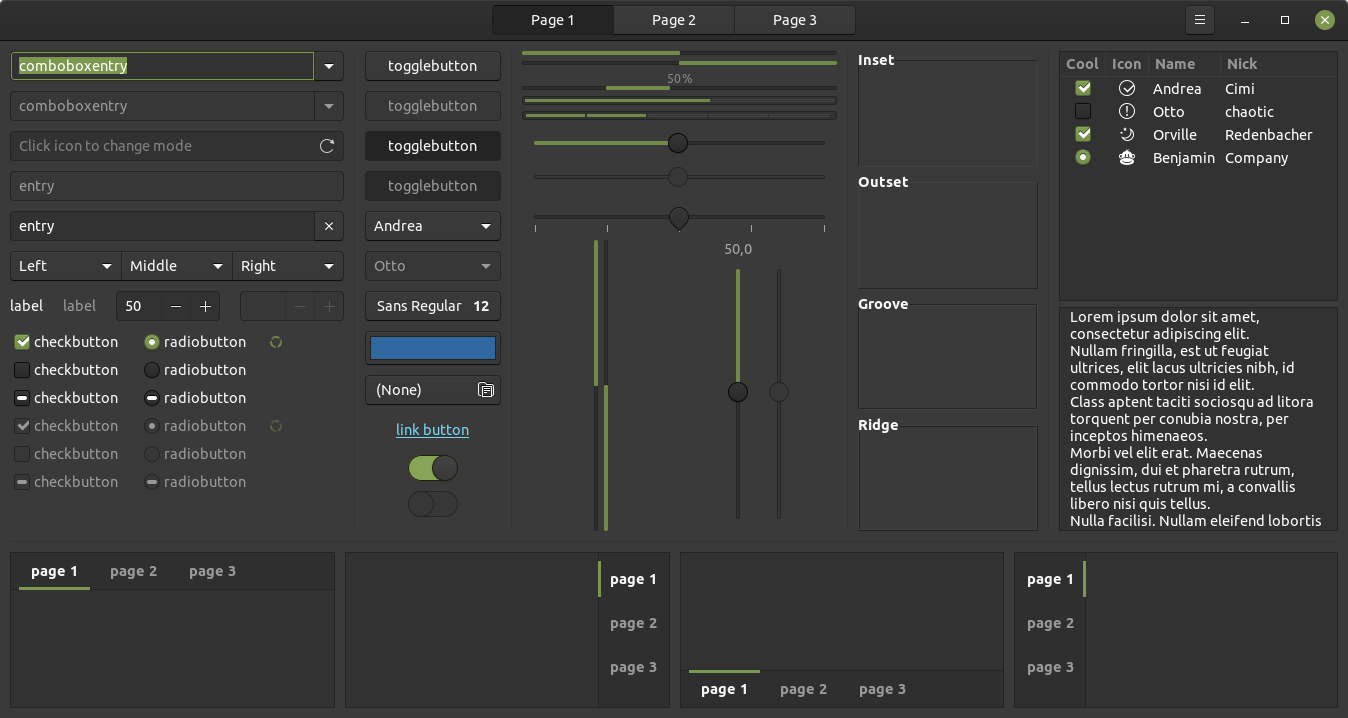Screen dimensions: 1348x718
Task: Switch to Page 1 in the header
Action: (553, 20)
